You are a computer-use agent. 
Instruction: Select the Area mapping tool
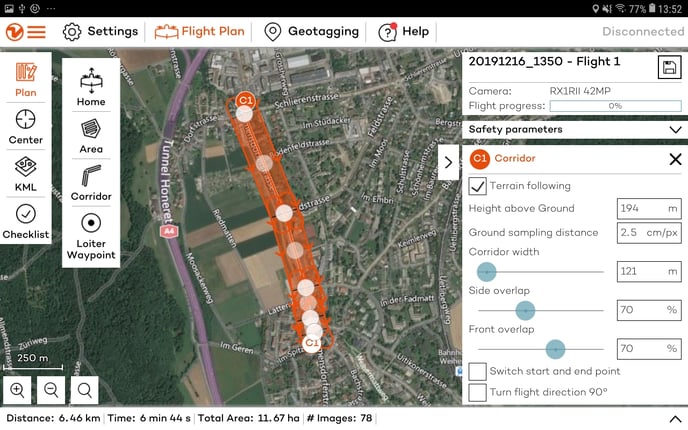[91, 135]
